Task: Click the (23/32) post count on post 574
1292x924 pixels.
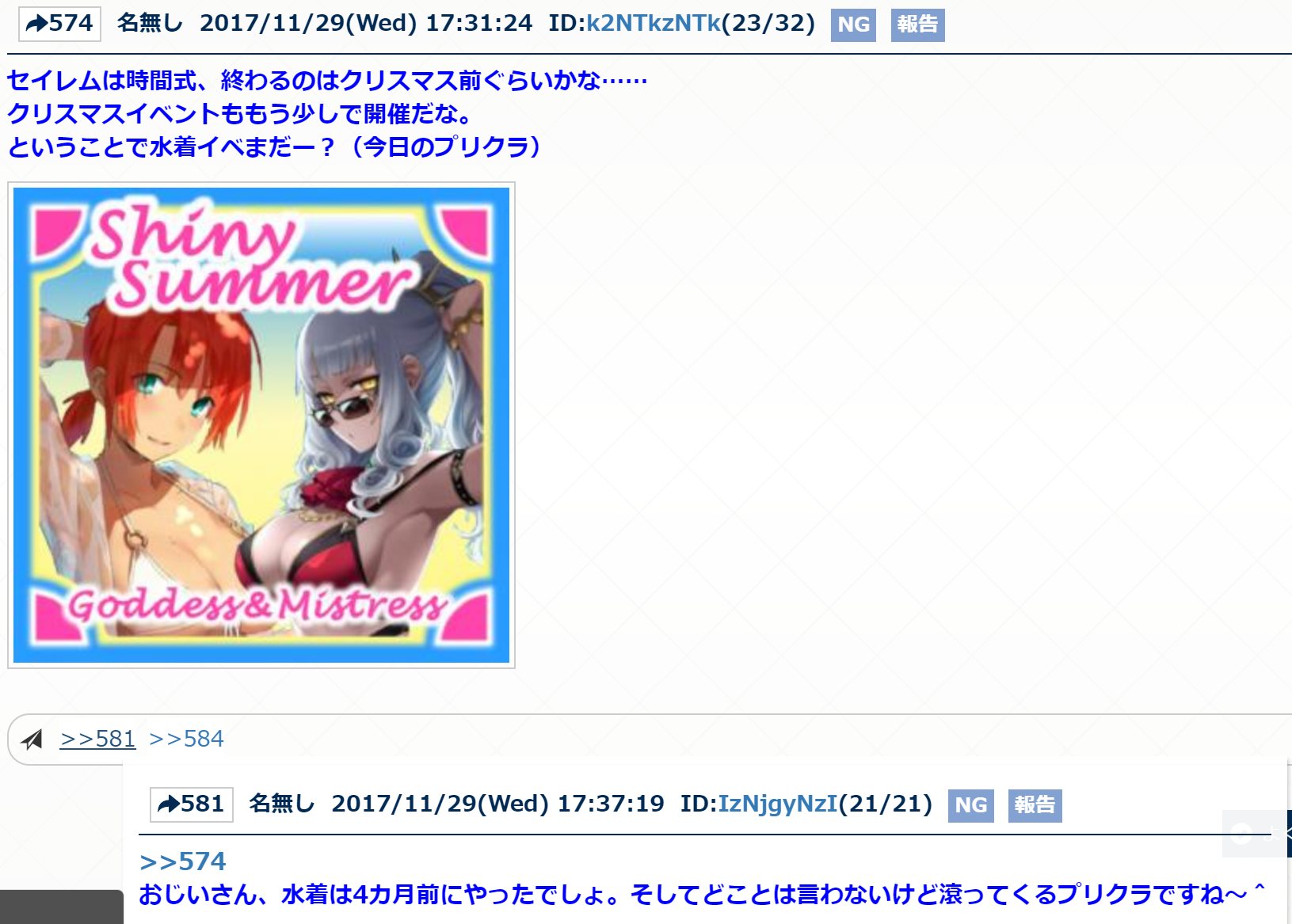Action: click(768, 23)
